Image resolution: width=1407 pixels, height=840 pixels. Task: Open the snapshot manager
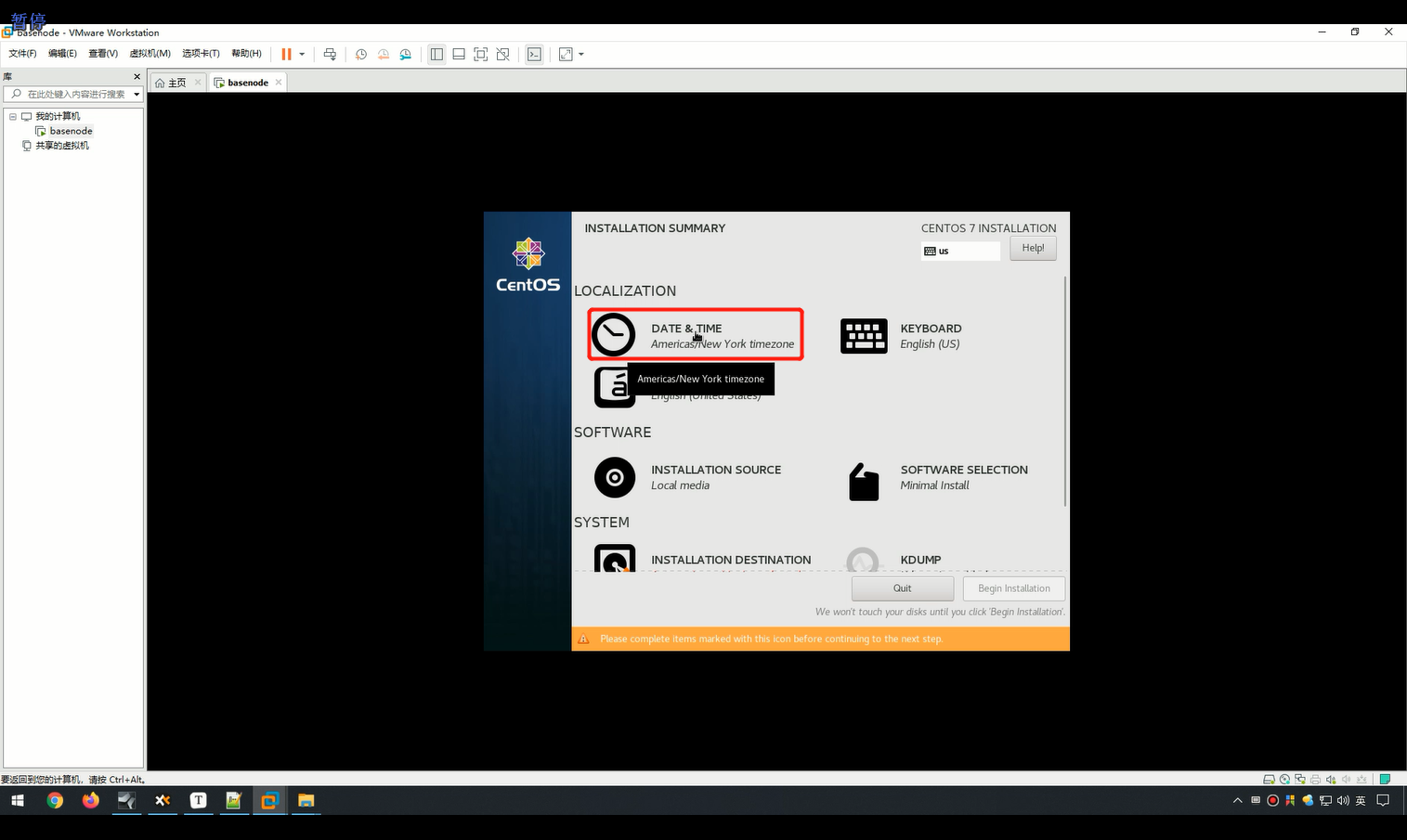click(406, 55)
